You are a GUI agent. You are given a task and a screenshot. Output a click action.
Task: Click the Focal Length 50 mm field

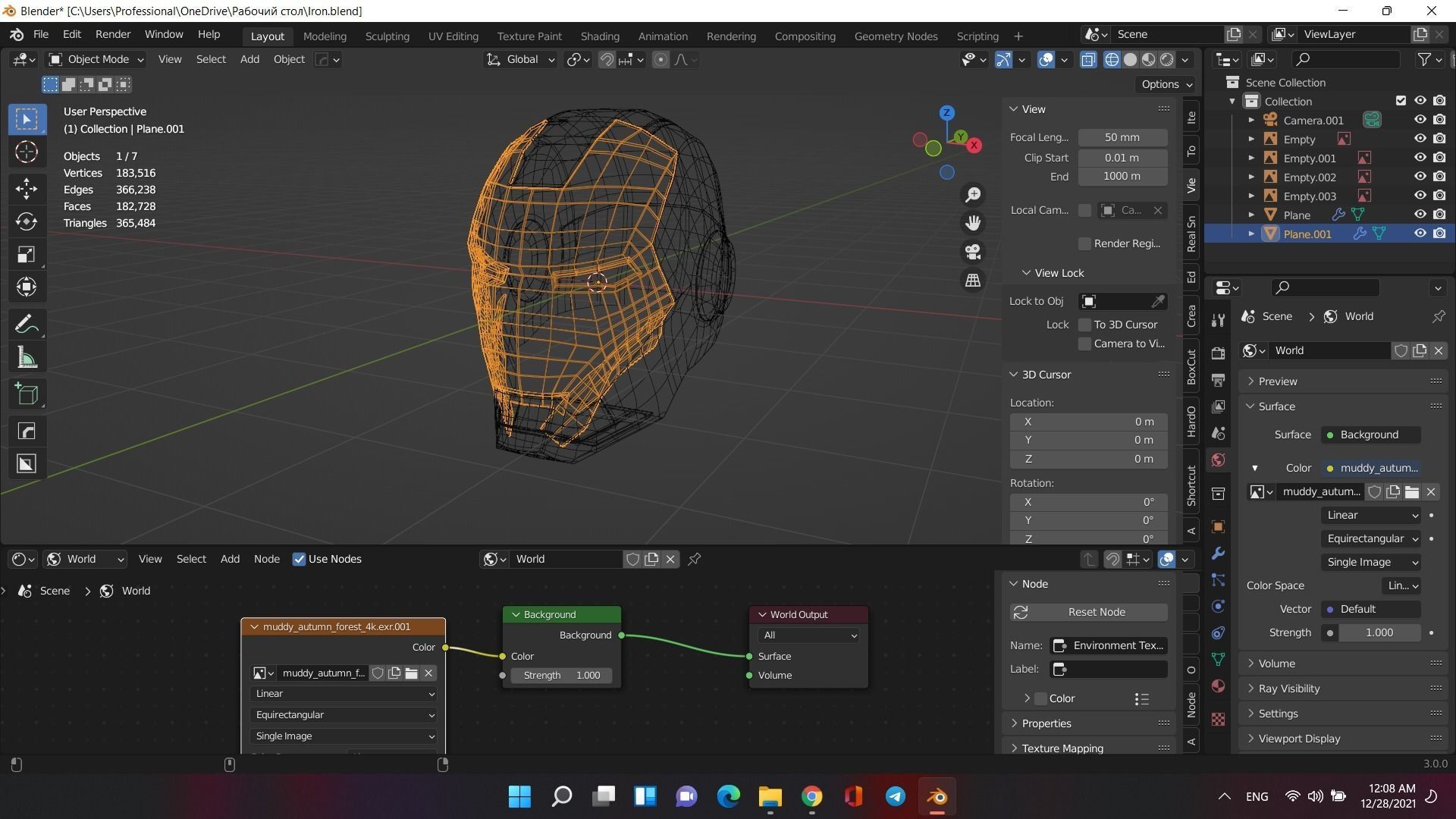(1122, 137)
